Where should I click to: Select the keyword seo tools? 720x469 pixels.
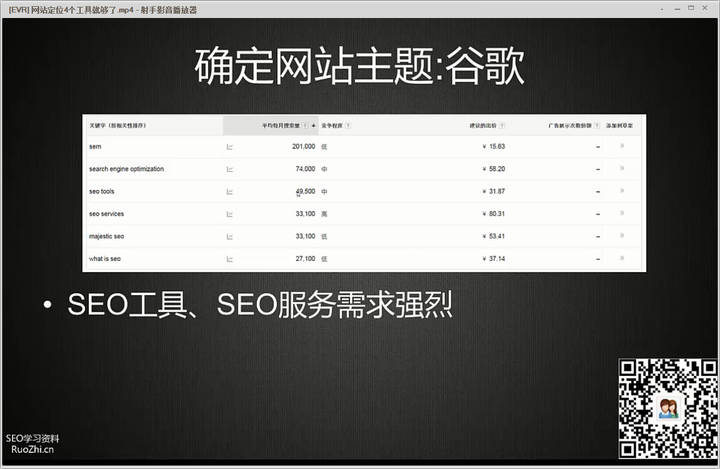[101, 192]
